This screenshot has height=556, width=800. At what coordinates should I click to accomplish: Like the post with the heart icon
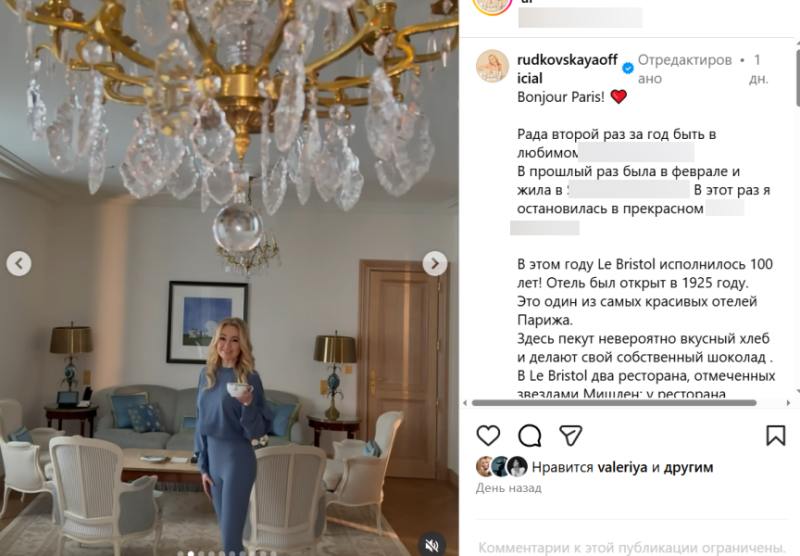(x=488, y=436)
